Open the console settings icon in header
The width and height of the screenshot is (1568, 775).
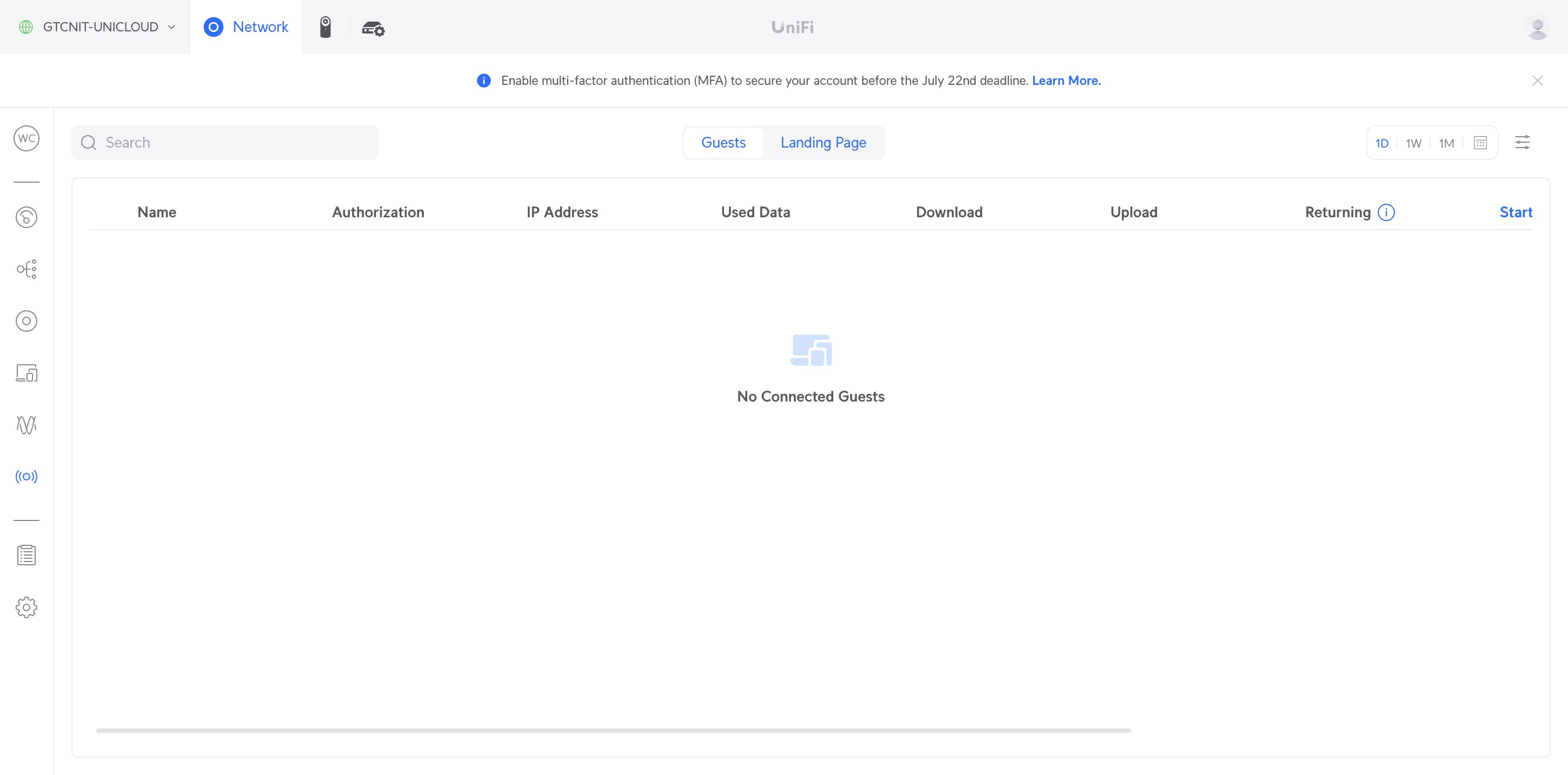click(x=373, y=28)
